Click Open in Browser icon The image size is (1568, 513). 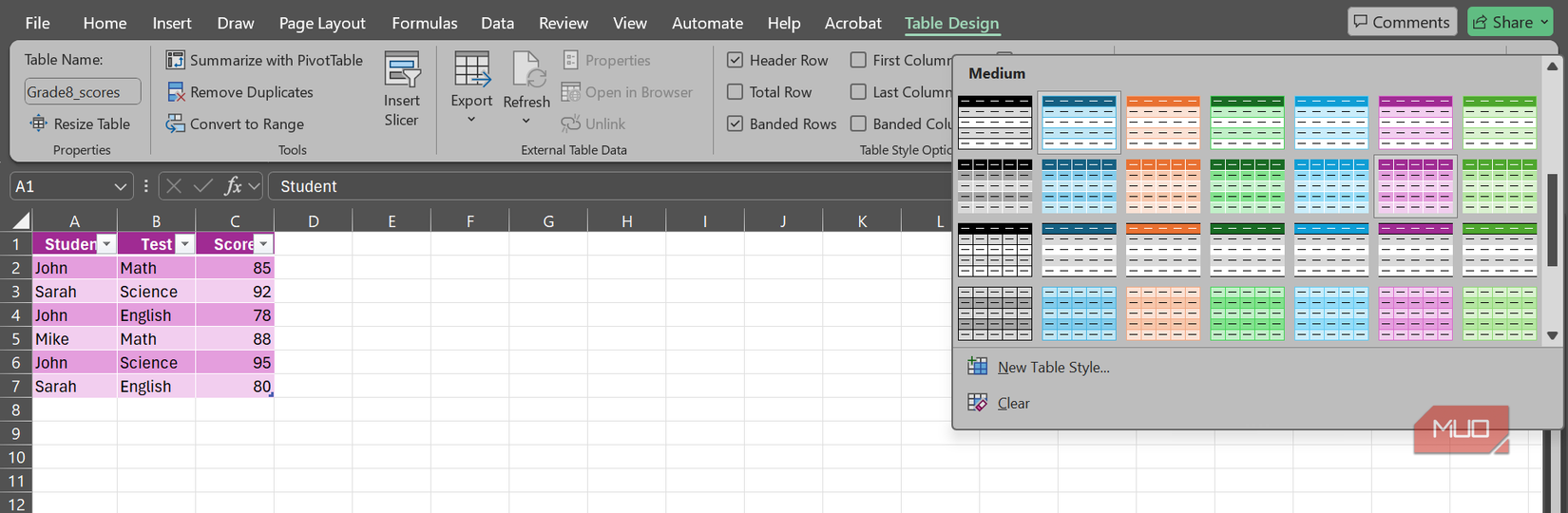pyautogui.click(x=570, y=92)
